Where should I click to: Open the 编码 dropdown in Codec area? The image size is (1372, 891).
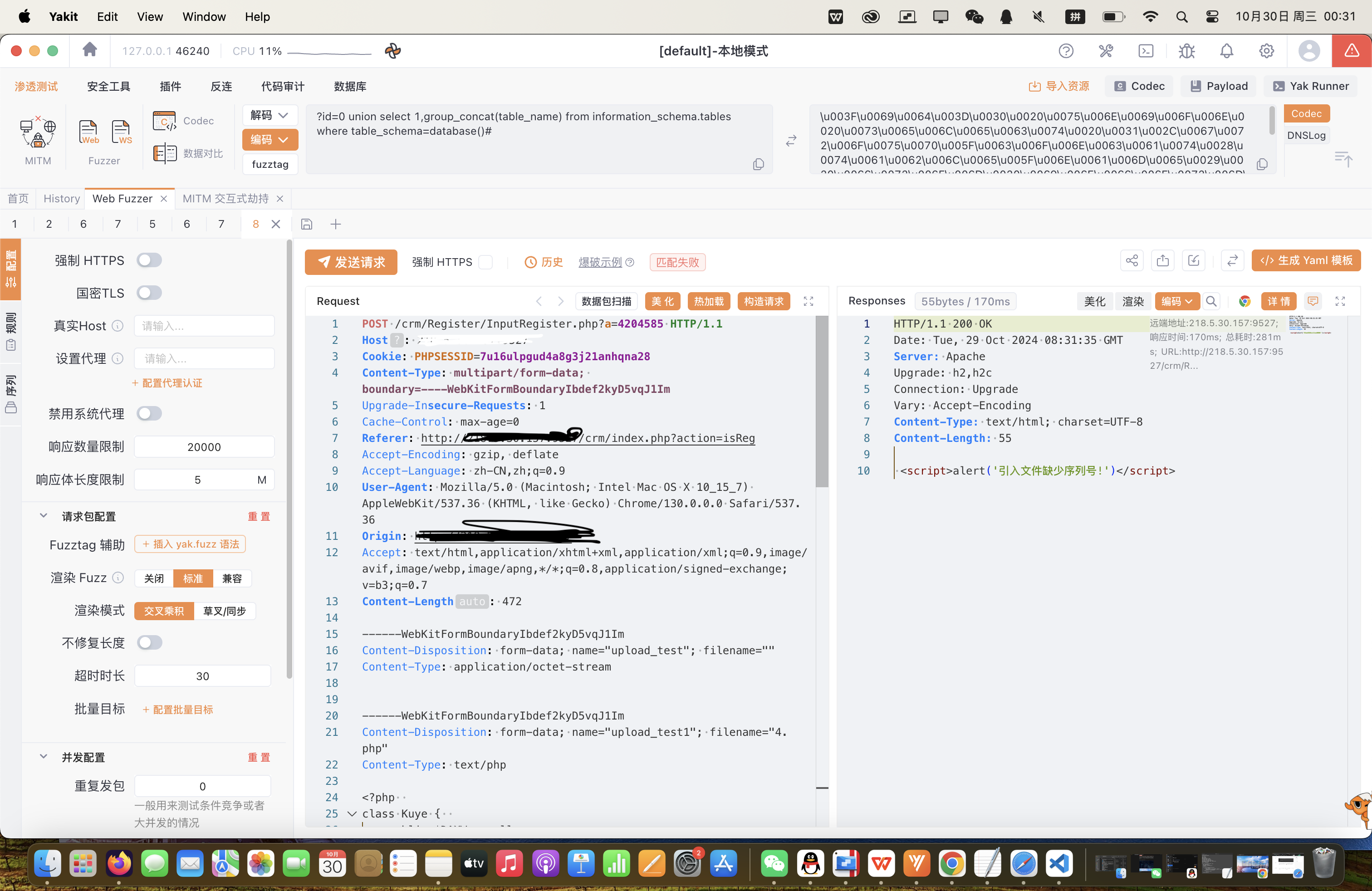point(270,139)
